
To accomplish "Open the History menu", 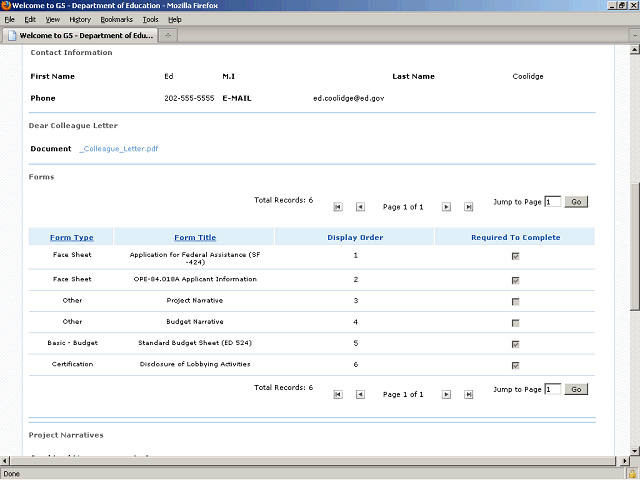I will [x=80, y=19].
